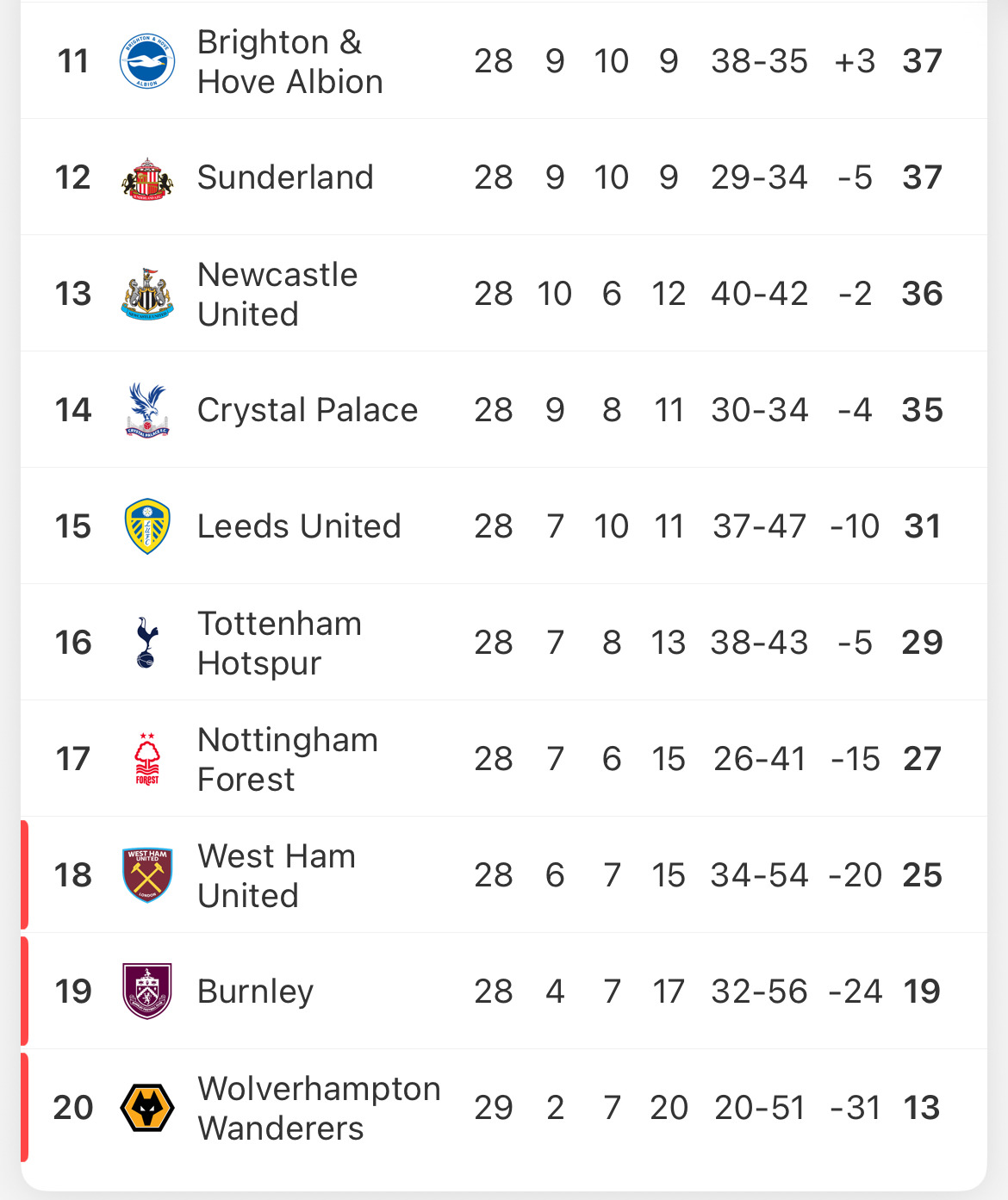Viewport: 1008px width, 1200px height.
Task: Click the Burnley team name
Action: tap(255, 992)
